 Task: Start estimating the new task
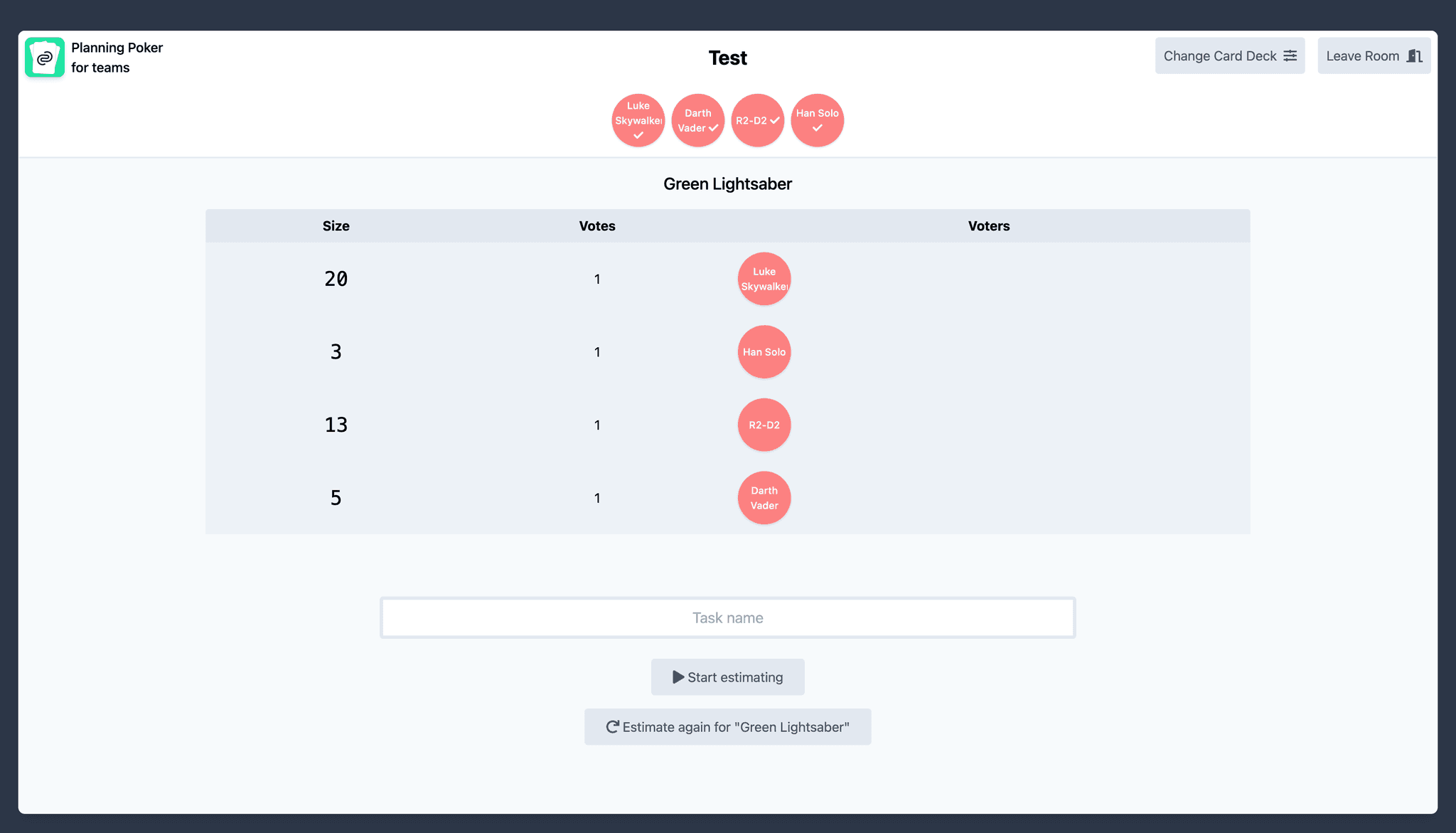728,677
